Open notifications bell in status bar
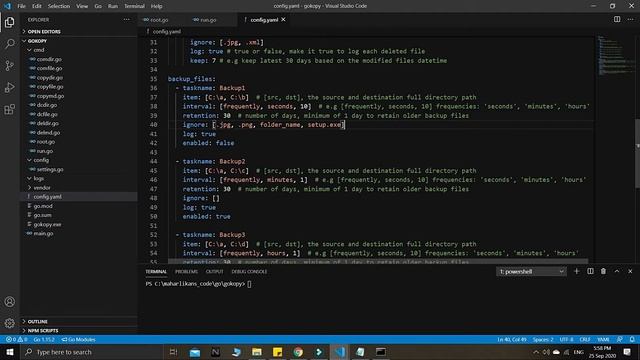The image size is (640, 360). (632, 340)
